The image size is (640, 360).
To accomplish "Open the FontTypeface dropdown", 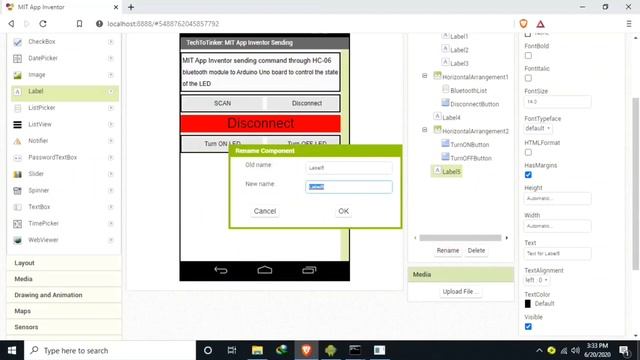I will point(538,128).
